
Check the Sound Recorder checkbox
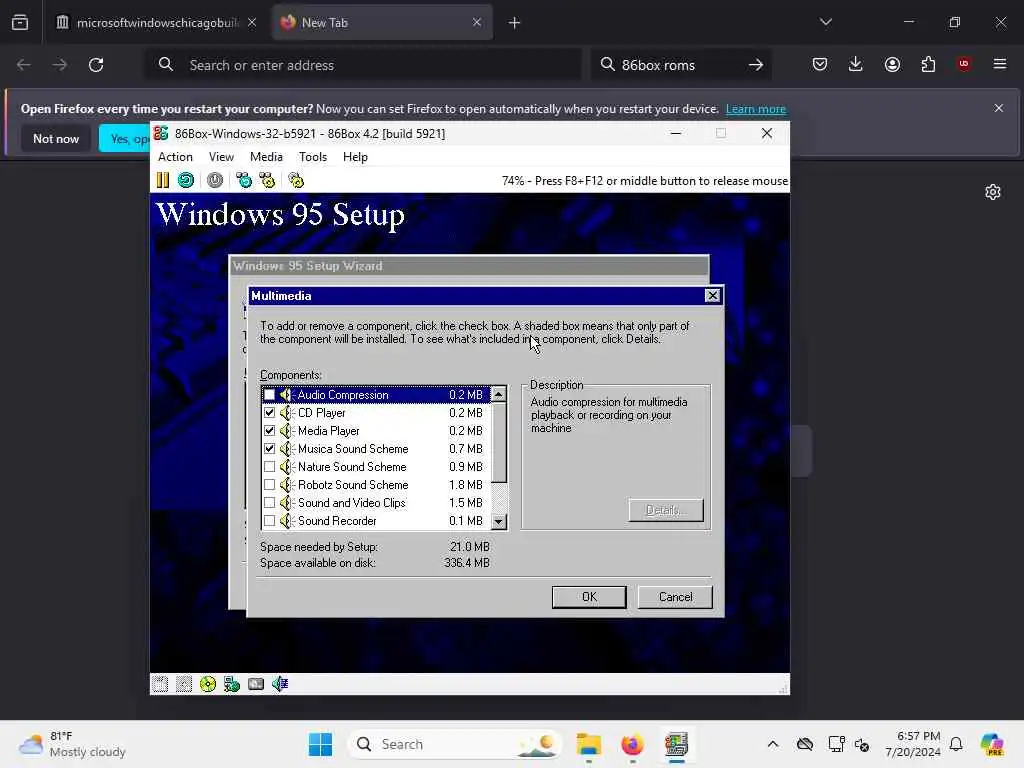click(x=269, y=520)
